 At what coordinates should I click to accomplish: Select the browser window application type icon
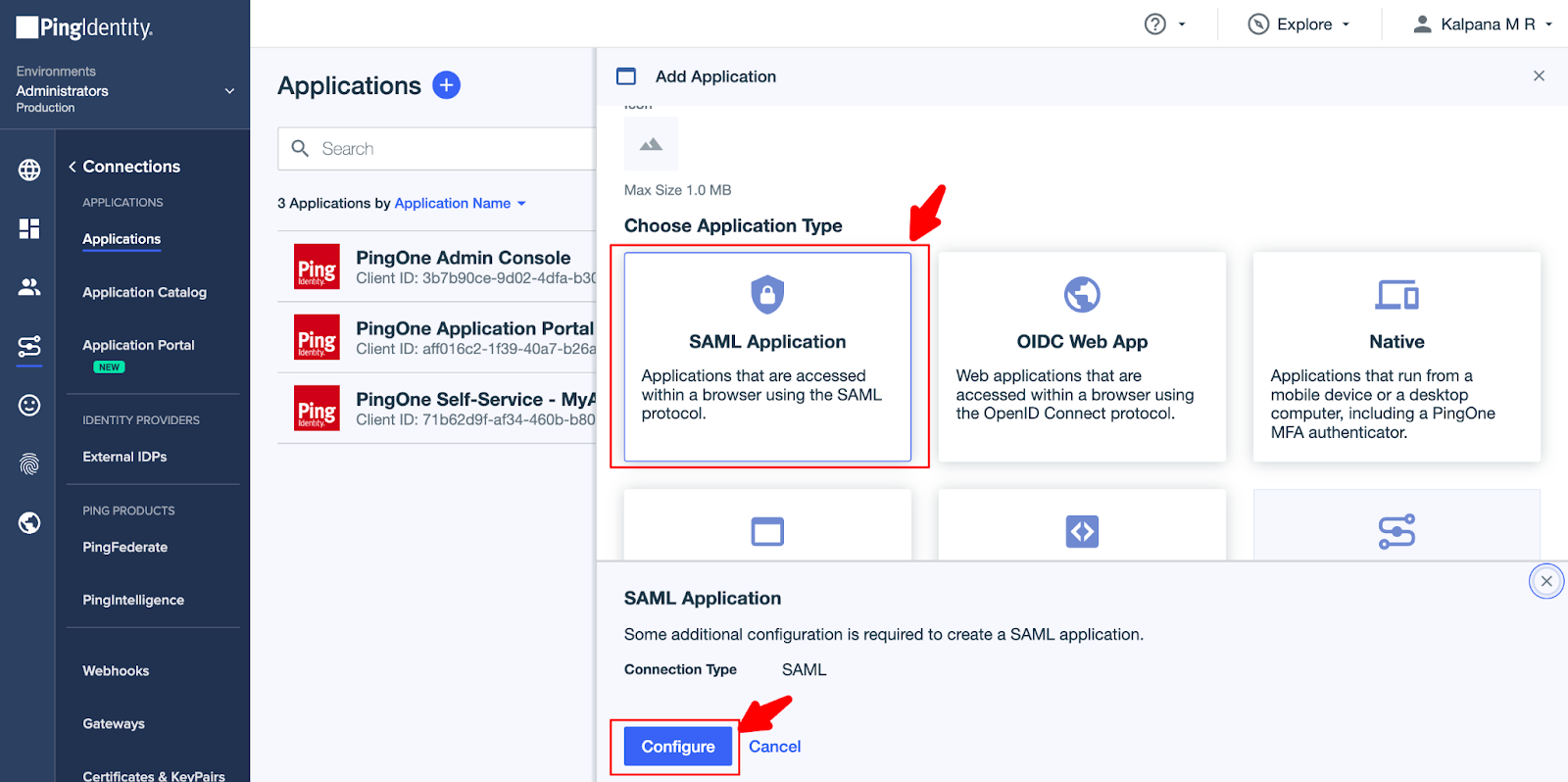click(767, 531)
